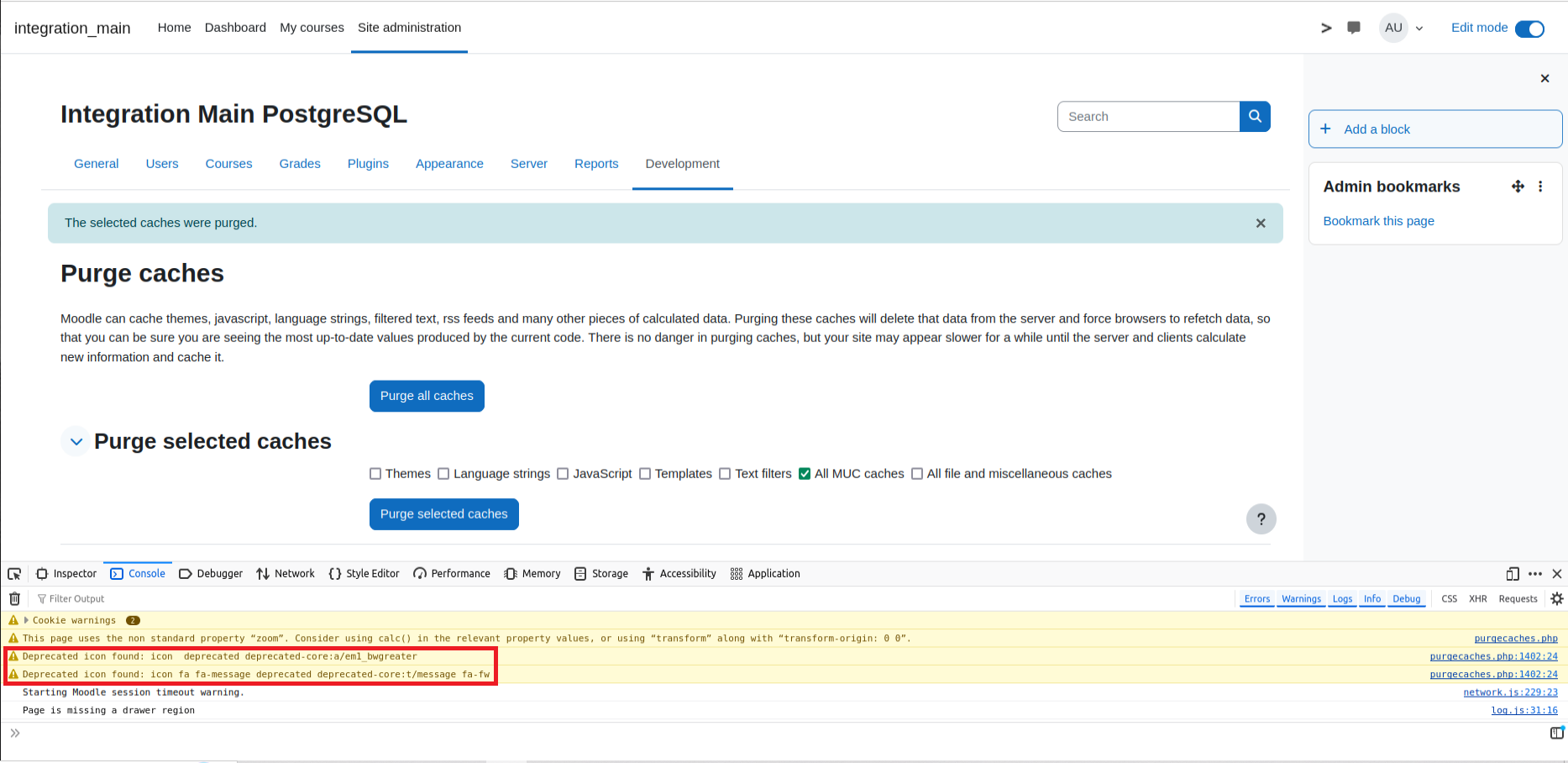The height and width of the screenshot is (763, 1568).
Task: Uncheck the All MUC caches checkbox
Action: 805,474
